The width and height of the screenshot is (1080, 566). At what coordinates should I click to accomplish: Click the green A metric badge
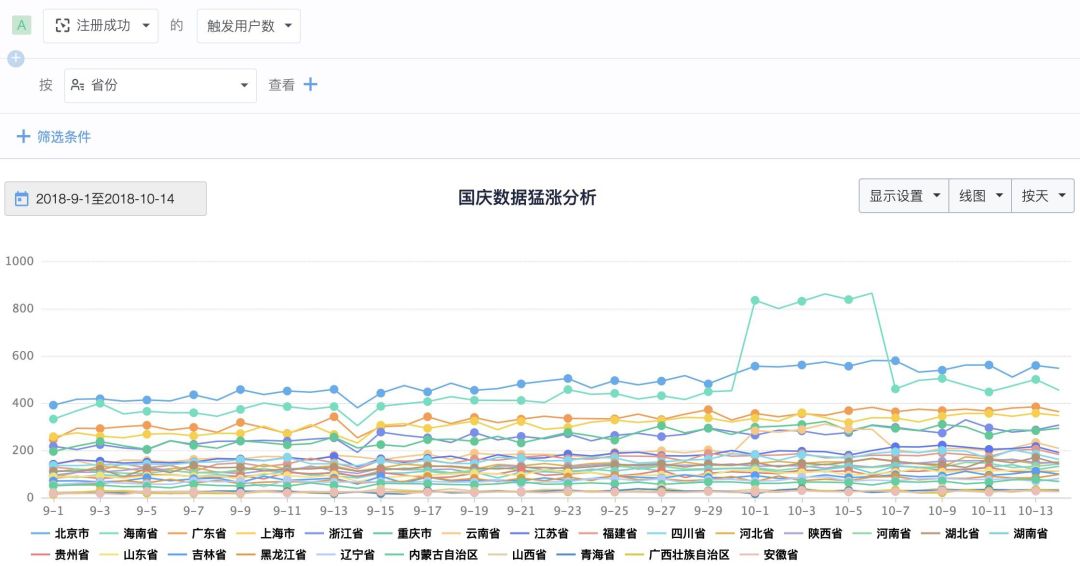tap(21, 26)
